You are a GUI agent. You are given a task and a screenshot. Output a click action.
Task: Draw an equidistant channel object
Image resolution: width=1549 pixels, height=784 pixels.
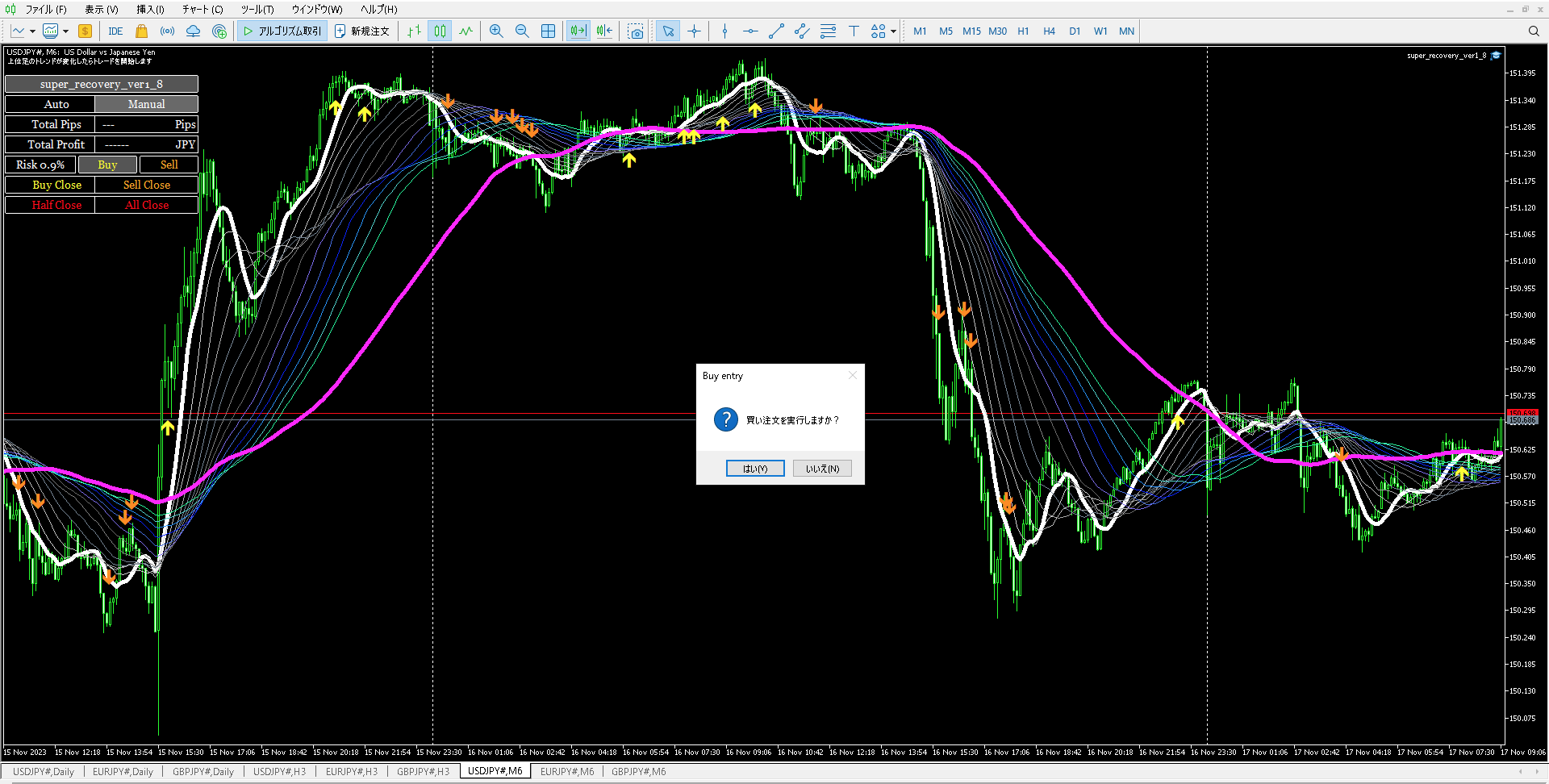(802, 31)
